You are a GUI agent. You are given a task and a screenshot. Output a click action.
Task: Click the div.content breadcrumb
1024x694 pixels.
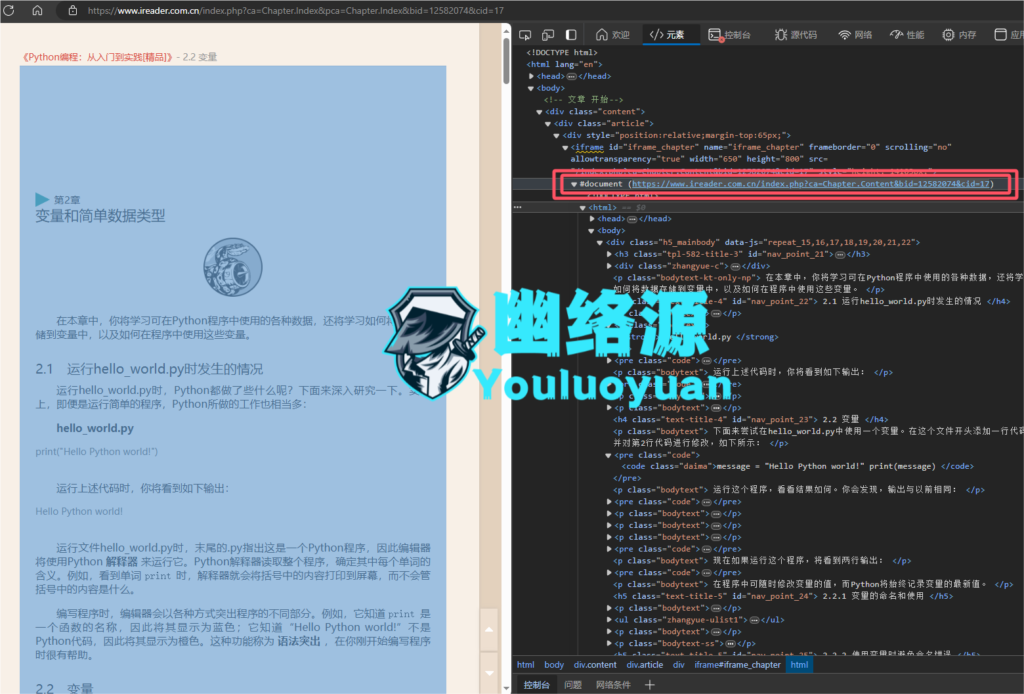(x=594, y=665)
